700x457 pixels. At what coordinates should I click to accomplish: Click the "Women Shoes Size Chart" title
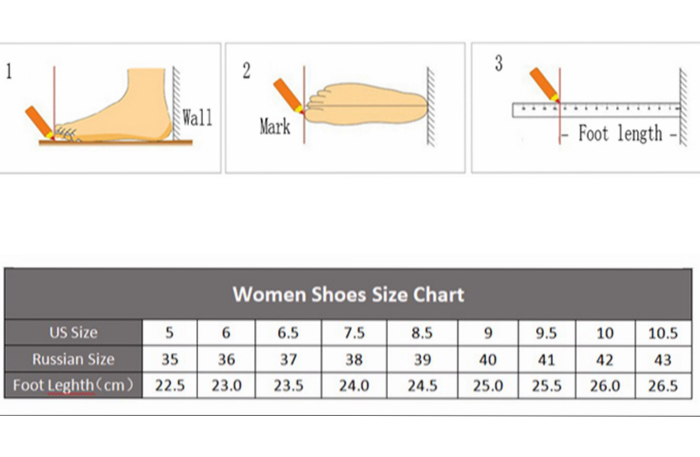pyautogui.click(x=348, y=294)
